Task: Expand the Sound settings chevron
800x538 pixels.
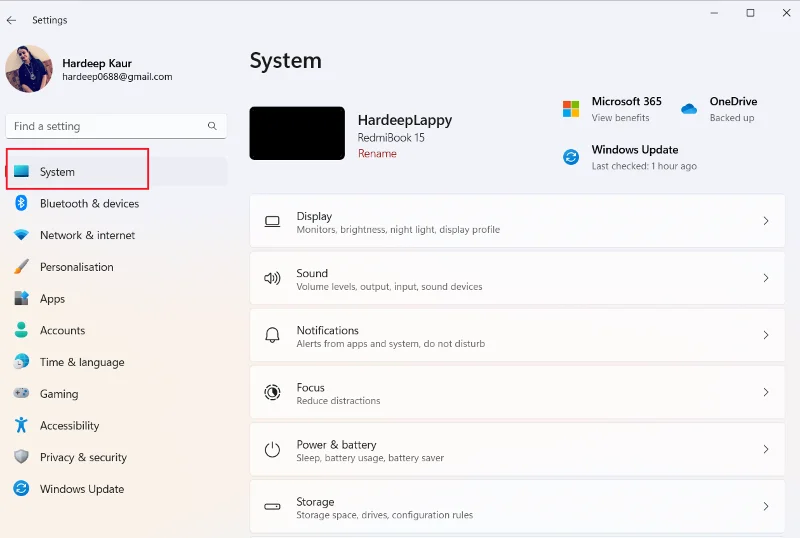Action: [766, 278]
